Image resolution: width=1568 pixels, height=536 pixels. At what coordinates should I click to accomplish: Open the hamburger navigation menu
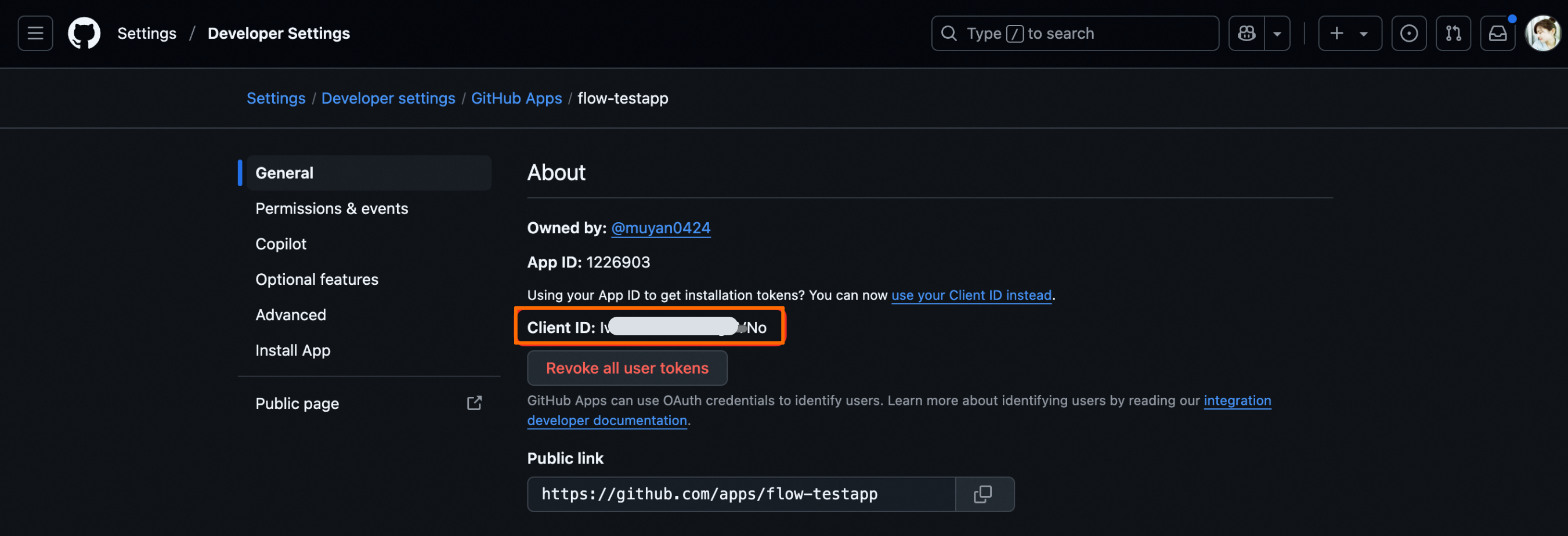(35, 34)
